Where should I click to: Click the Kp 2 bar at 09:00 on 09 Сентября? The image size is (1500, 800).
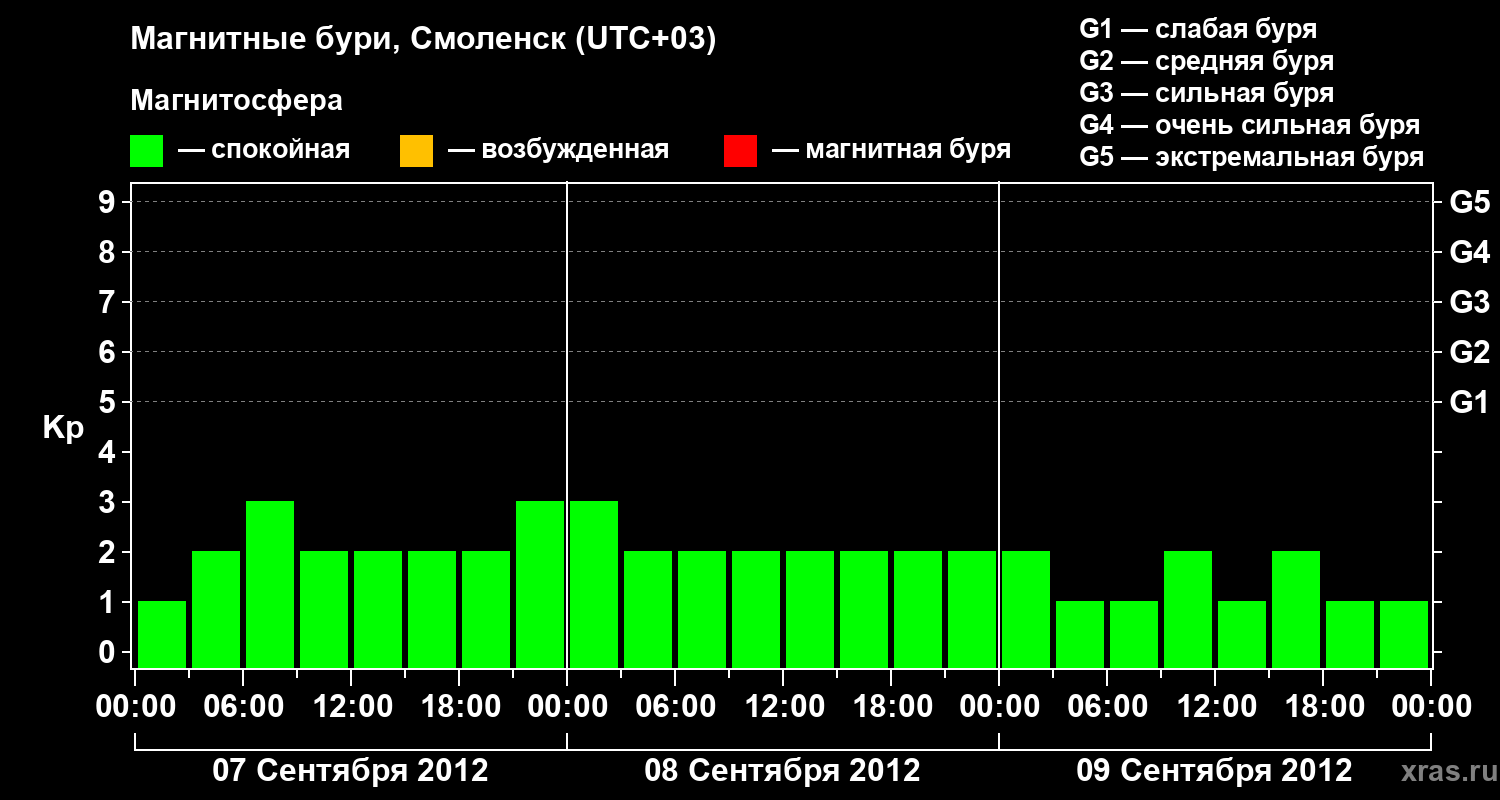click(1188, 609)
